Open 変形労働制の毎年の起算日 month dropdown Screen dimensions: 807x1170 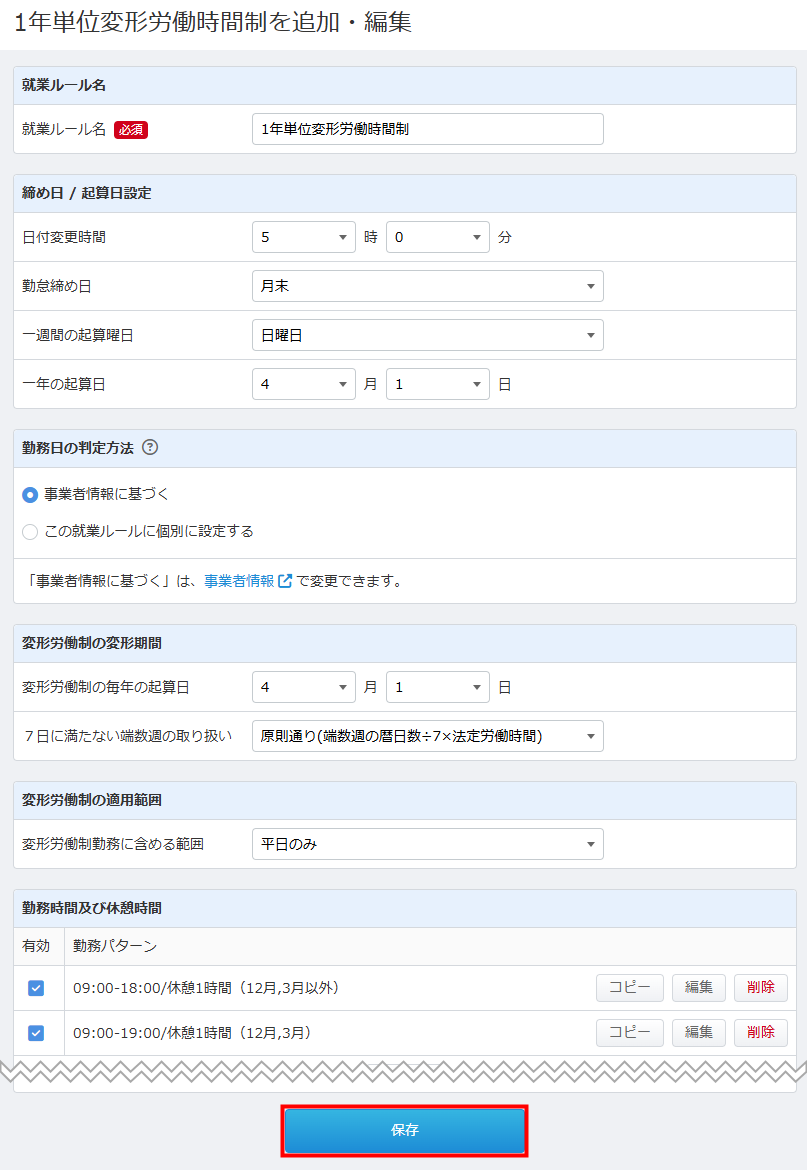point(303,687)
